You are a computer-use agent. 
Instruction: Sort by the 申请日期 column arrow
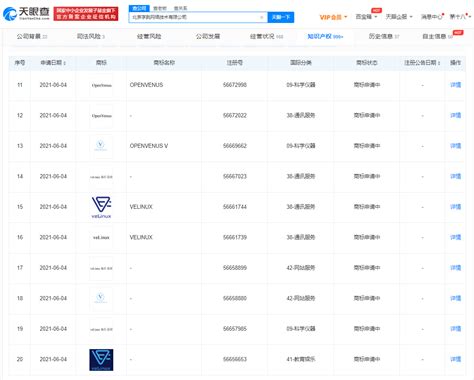(65, 63)
